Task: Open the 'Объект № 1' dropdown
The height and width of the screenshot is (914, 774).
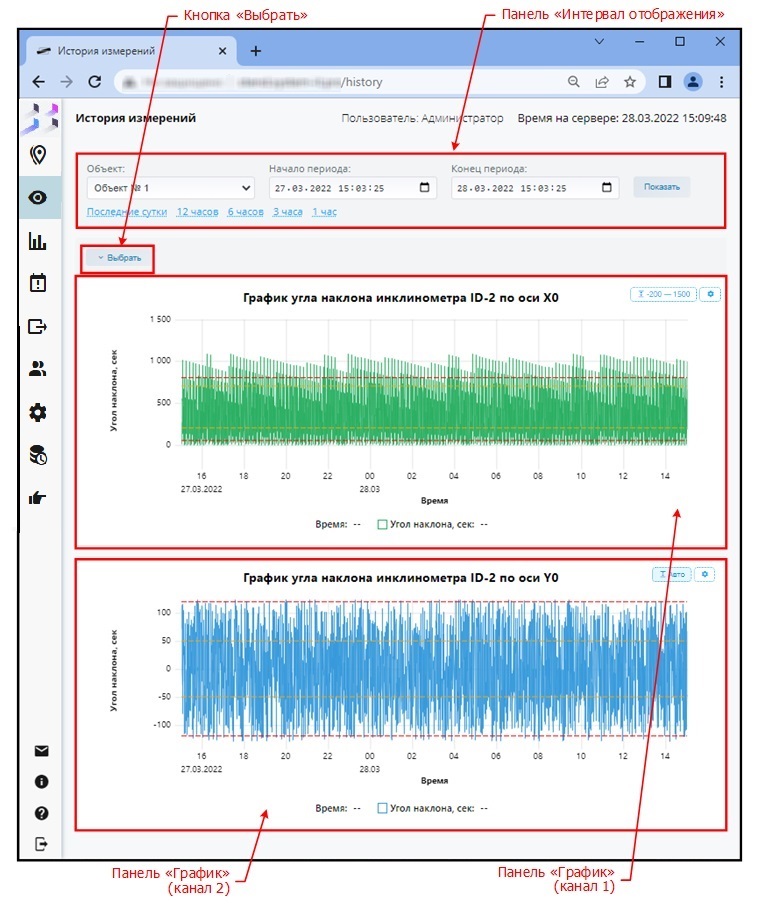Action: point(170,187)
